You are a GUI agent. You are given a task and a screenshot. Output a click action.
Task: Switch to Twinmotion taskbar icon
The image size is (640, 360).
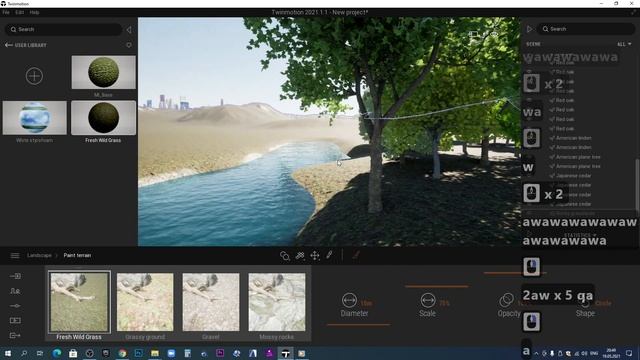pos(285,353)
